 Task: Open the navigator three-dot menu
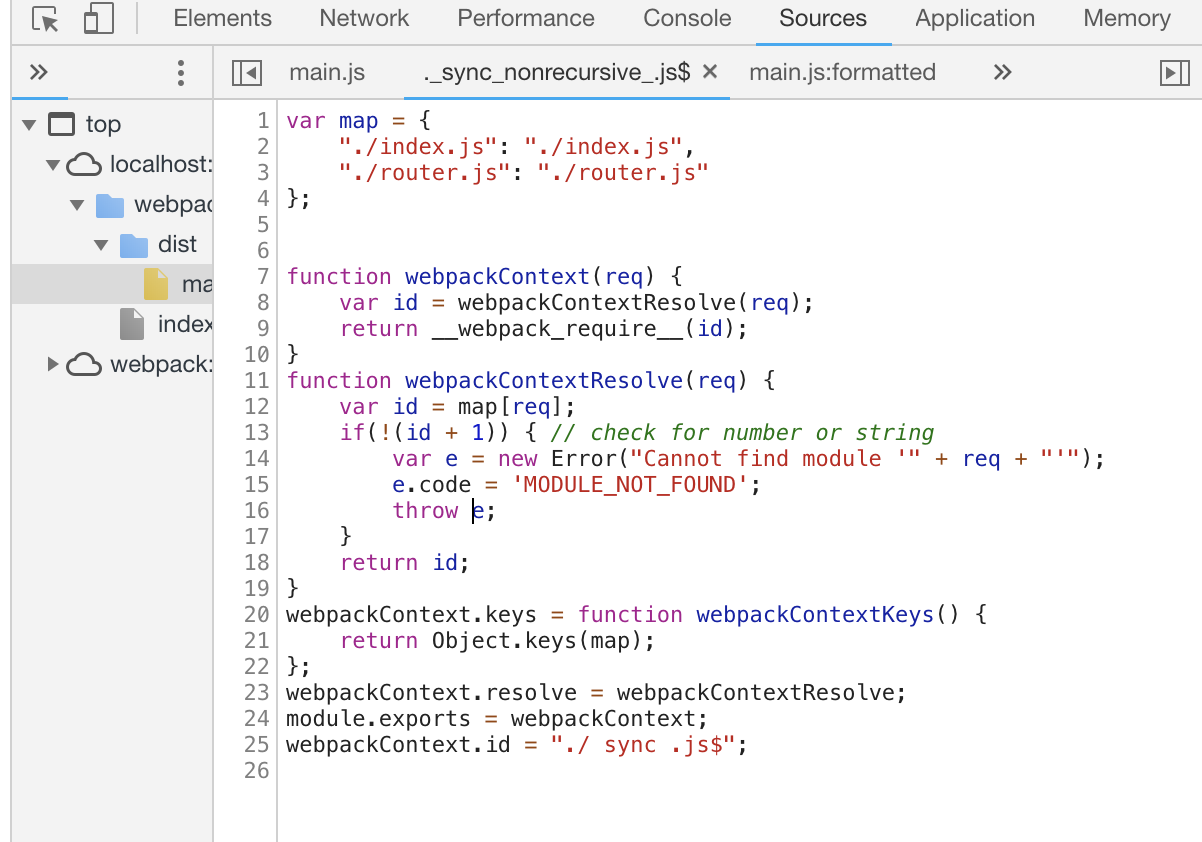pyautogui.click(x=180, y=72)
